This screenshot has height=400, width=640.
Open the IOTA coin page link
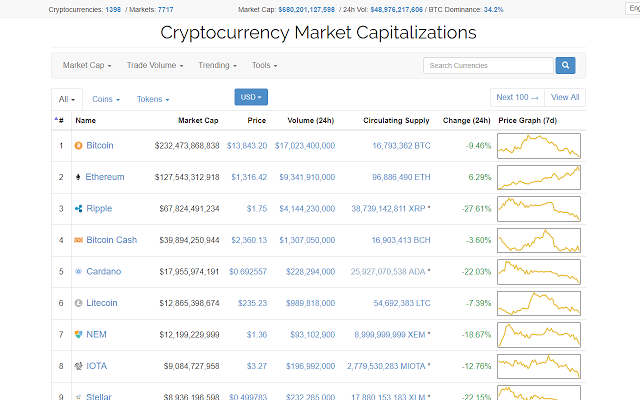pyautogui.click(x=96, y=366)
